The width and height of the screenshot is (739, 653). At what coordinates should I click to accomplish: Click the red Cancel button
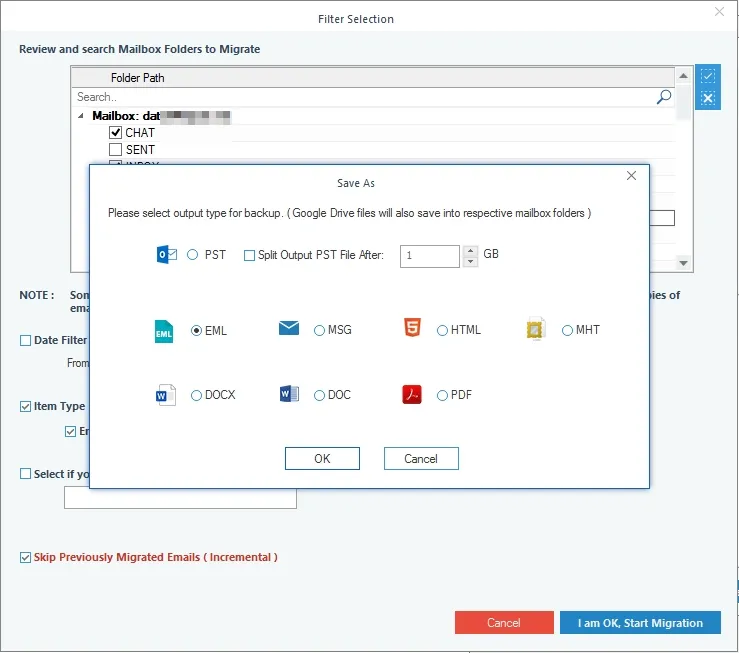[x=504, y=622]
